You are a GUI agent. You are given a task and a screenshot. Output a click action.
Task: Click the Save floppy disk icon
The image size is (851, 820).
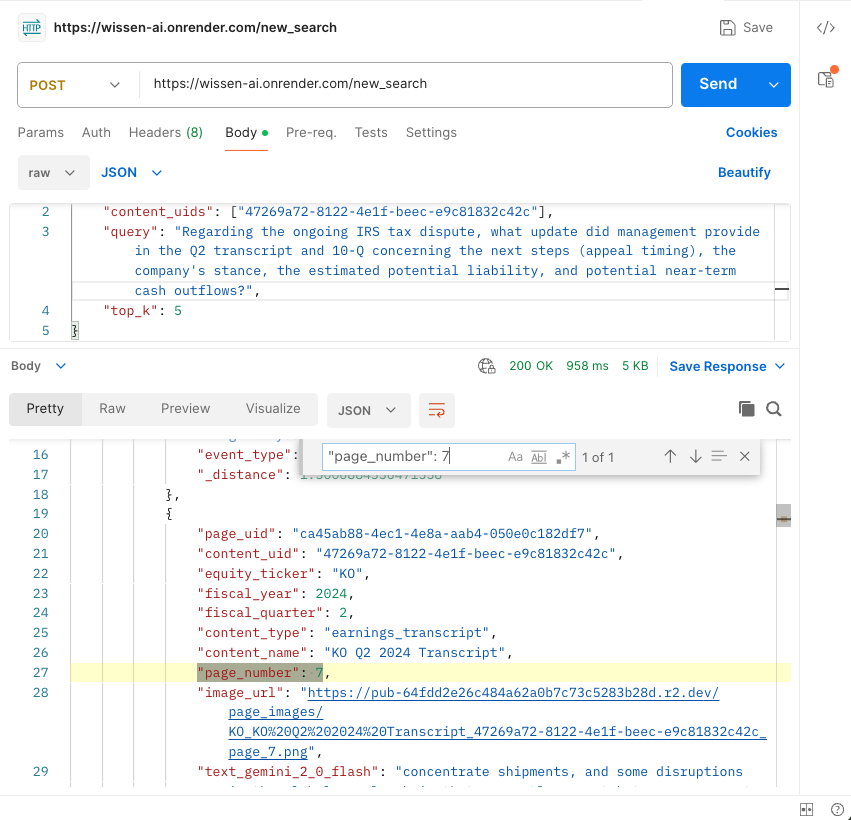click(x=727, y=28)
